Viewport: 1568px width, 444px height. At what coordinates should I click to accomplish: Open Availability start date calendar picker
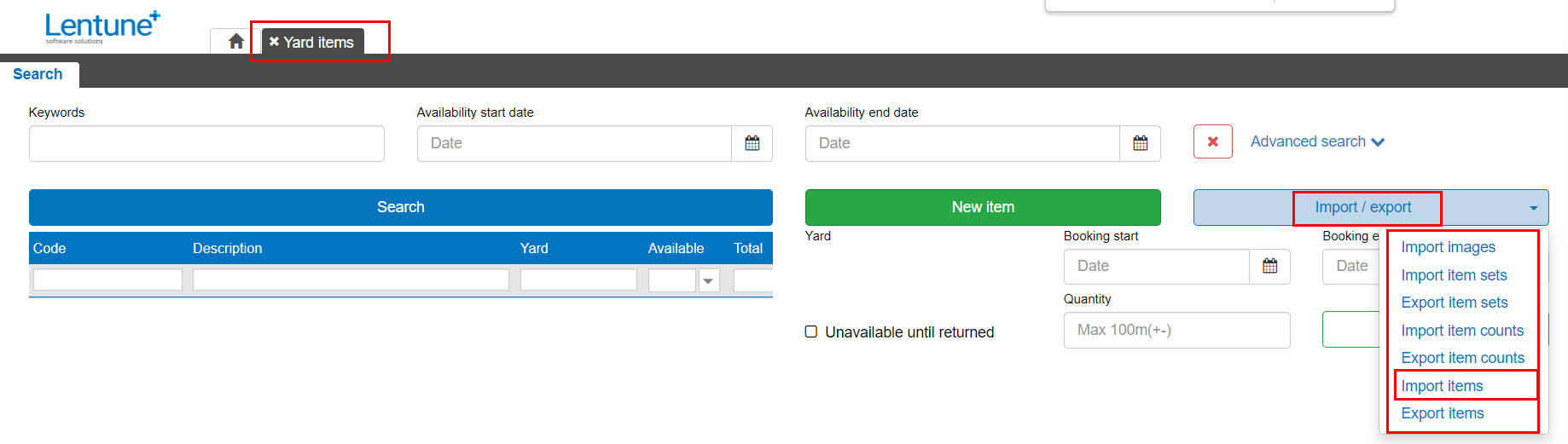[752, 143]
